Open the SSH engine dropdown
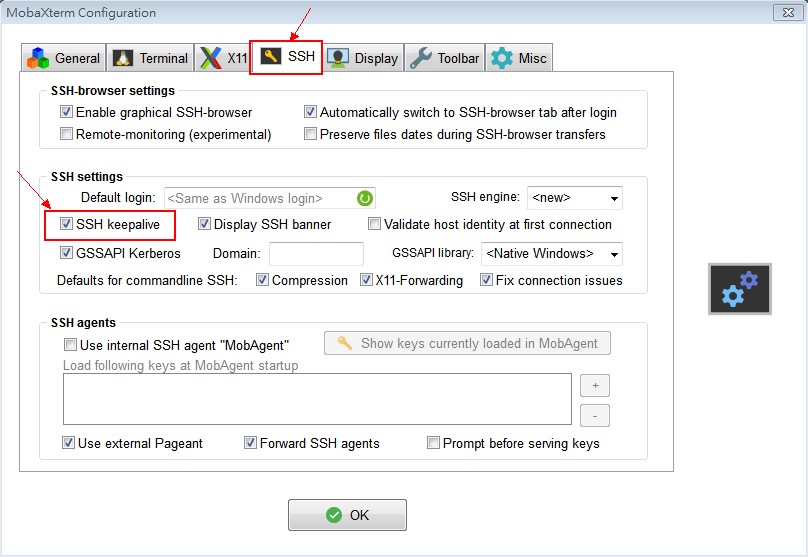Image resolution: width=808 pixels, height=557 pixels. pyautogui.click(x=575, y=198)
